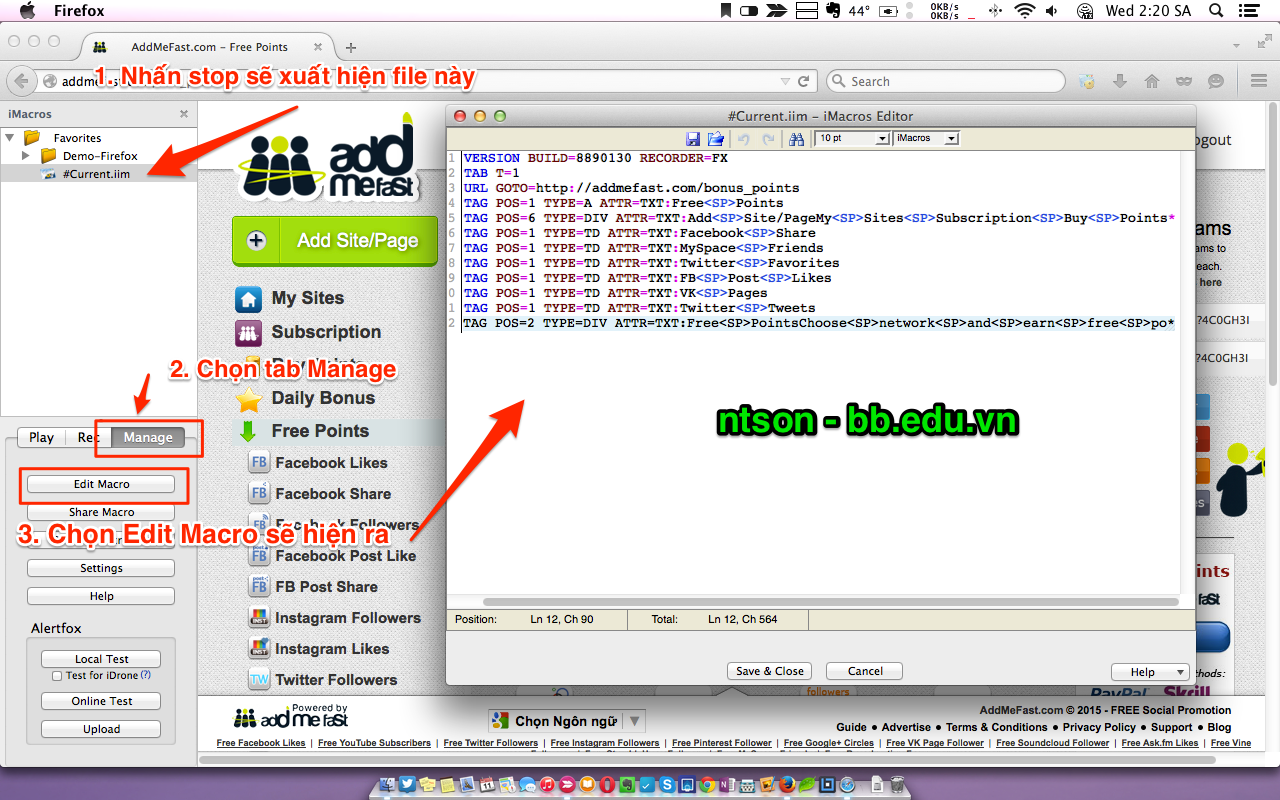Click the Local Test button
The image size is (1280, 800).
point(101,659)
